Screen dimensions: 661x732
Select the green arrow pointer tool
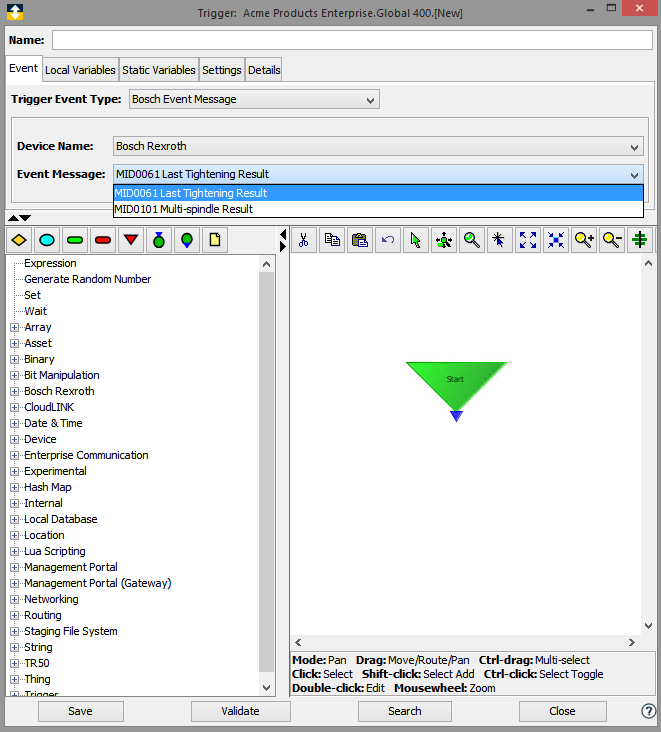coord(416,240)
